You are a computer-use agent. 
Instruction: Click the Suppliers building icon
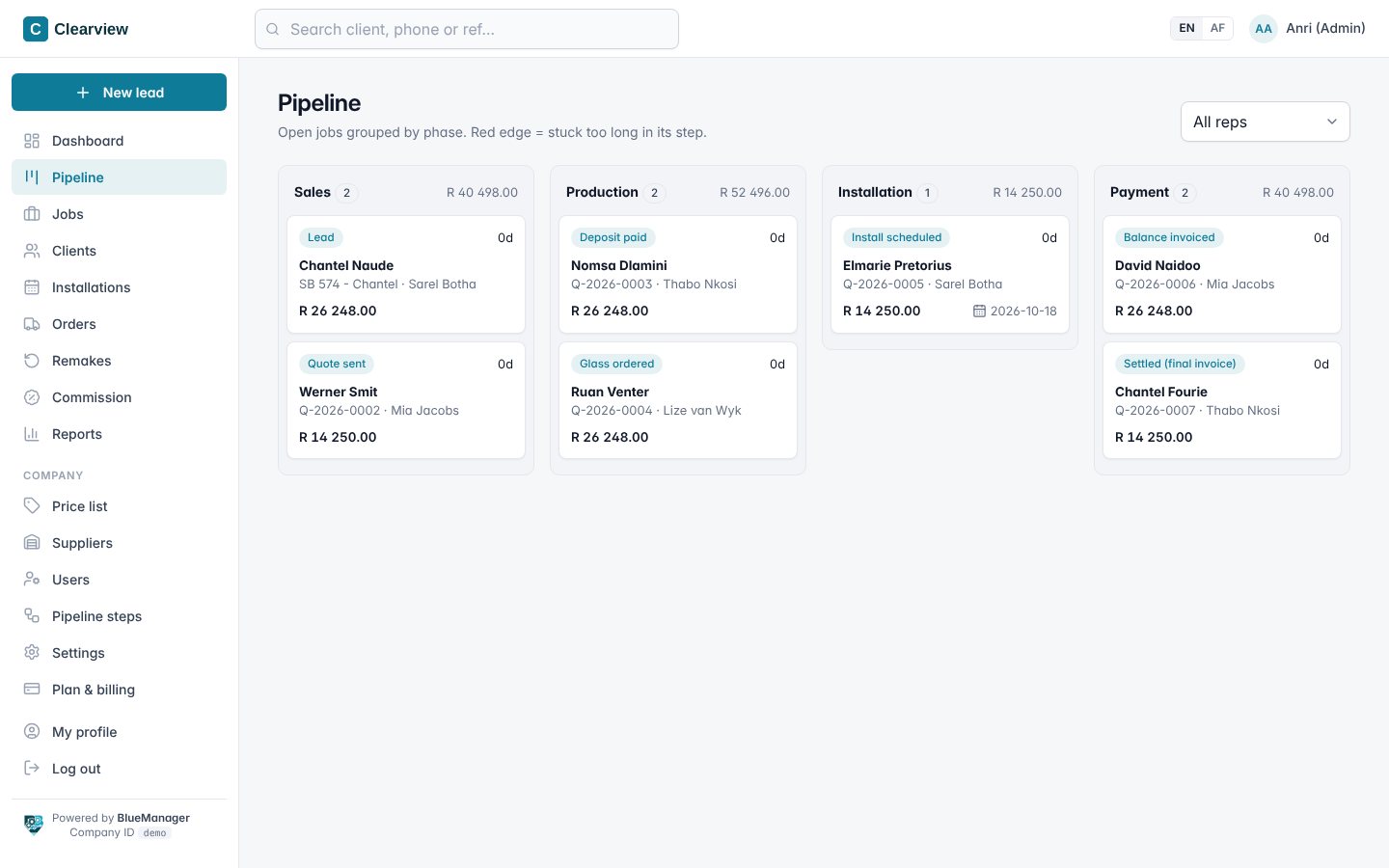[x=32, y=543]
